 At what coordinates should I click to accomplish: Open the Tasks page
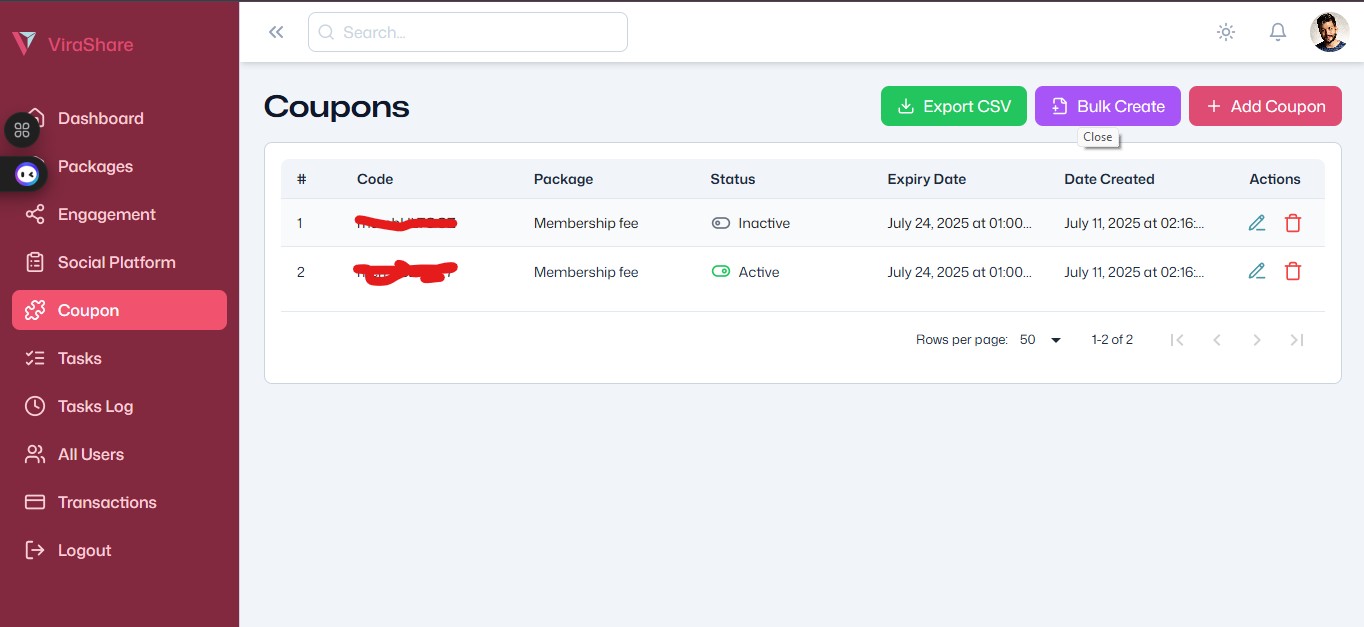click(119, 358)
